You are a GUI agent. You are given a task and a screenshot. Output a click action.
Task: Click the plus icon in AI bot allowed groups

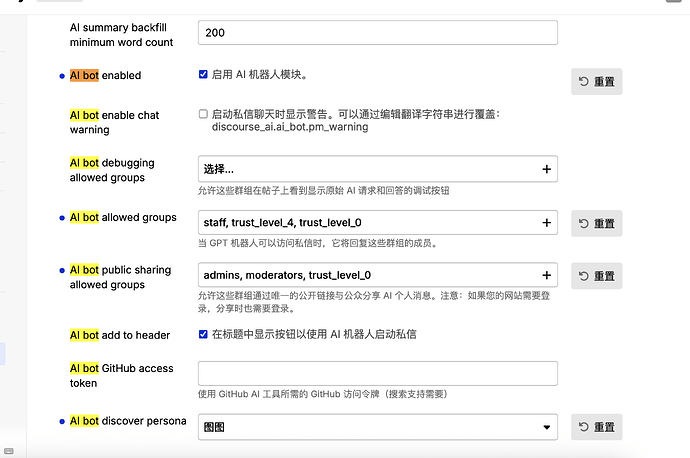(x=546, y=223)
